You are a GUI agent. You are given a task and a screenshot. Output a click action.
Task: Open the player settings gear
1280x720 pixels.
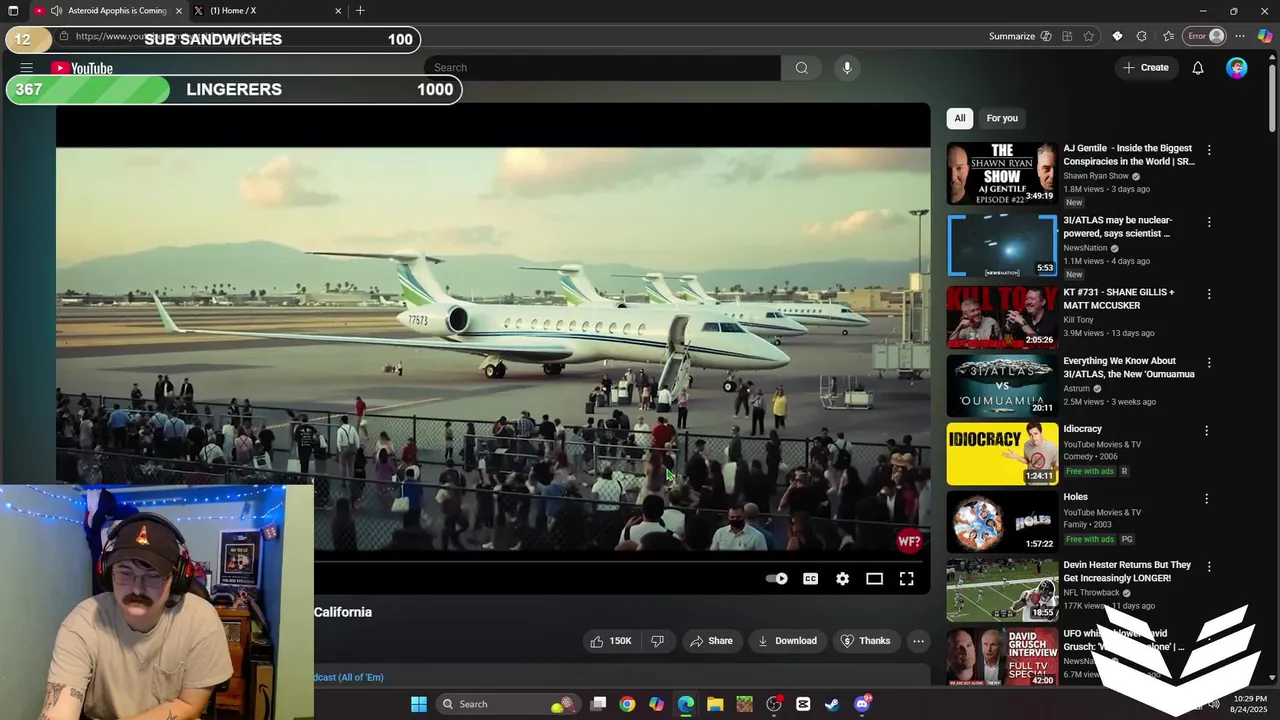tap(842, 578)
